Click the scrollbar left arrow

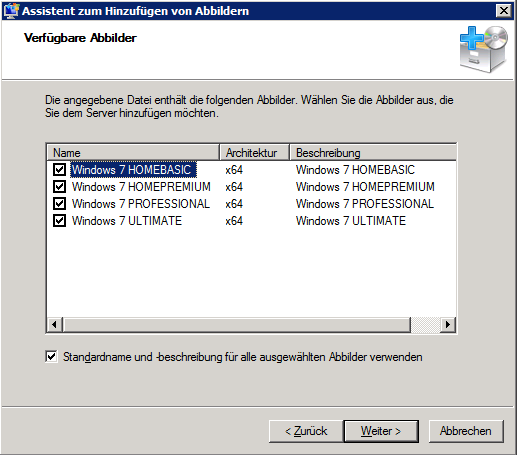(54, 324)
